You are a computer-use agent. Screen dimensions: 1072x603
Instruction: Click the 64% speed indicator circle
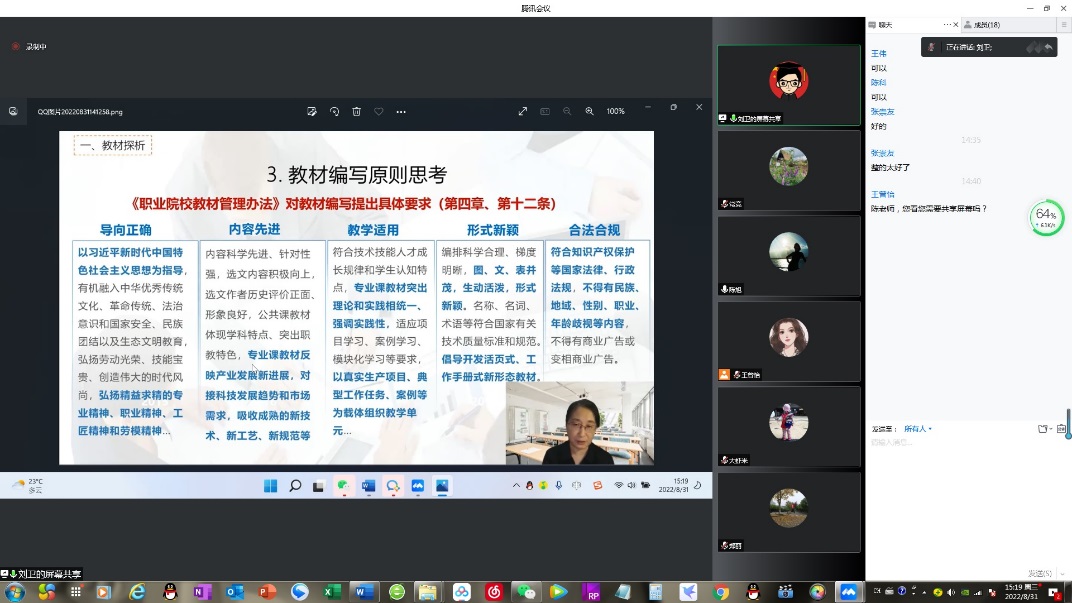1046,217
